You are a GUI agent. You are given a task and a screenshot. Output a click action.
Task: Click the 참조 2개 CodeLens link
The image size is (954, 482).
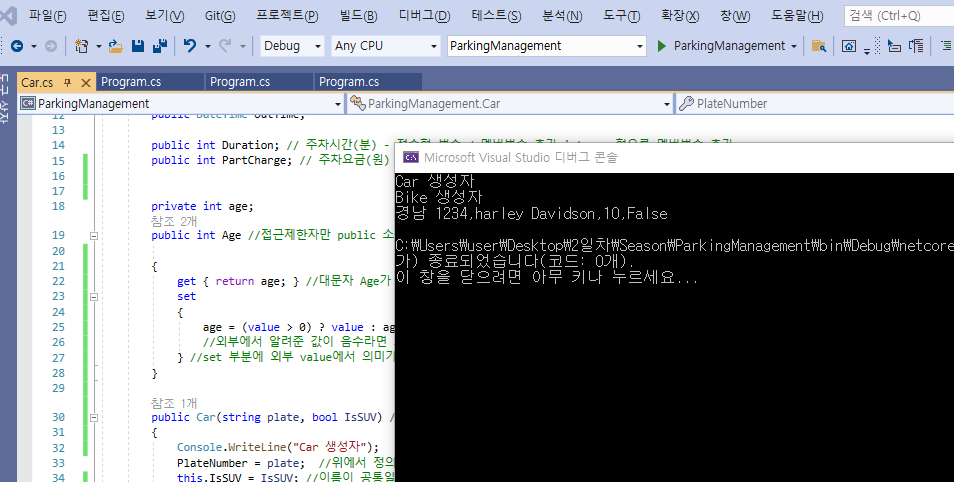point(174,221)
